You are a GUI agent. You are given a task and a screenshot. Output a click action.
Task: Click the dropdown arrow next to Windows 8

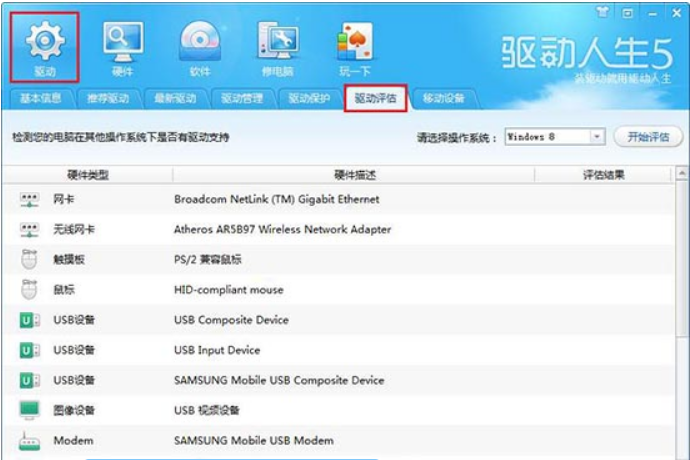tap(597, 137)
